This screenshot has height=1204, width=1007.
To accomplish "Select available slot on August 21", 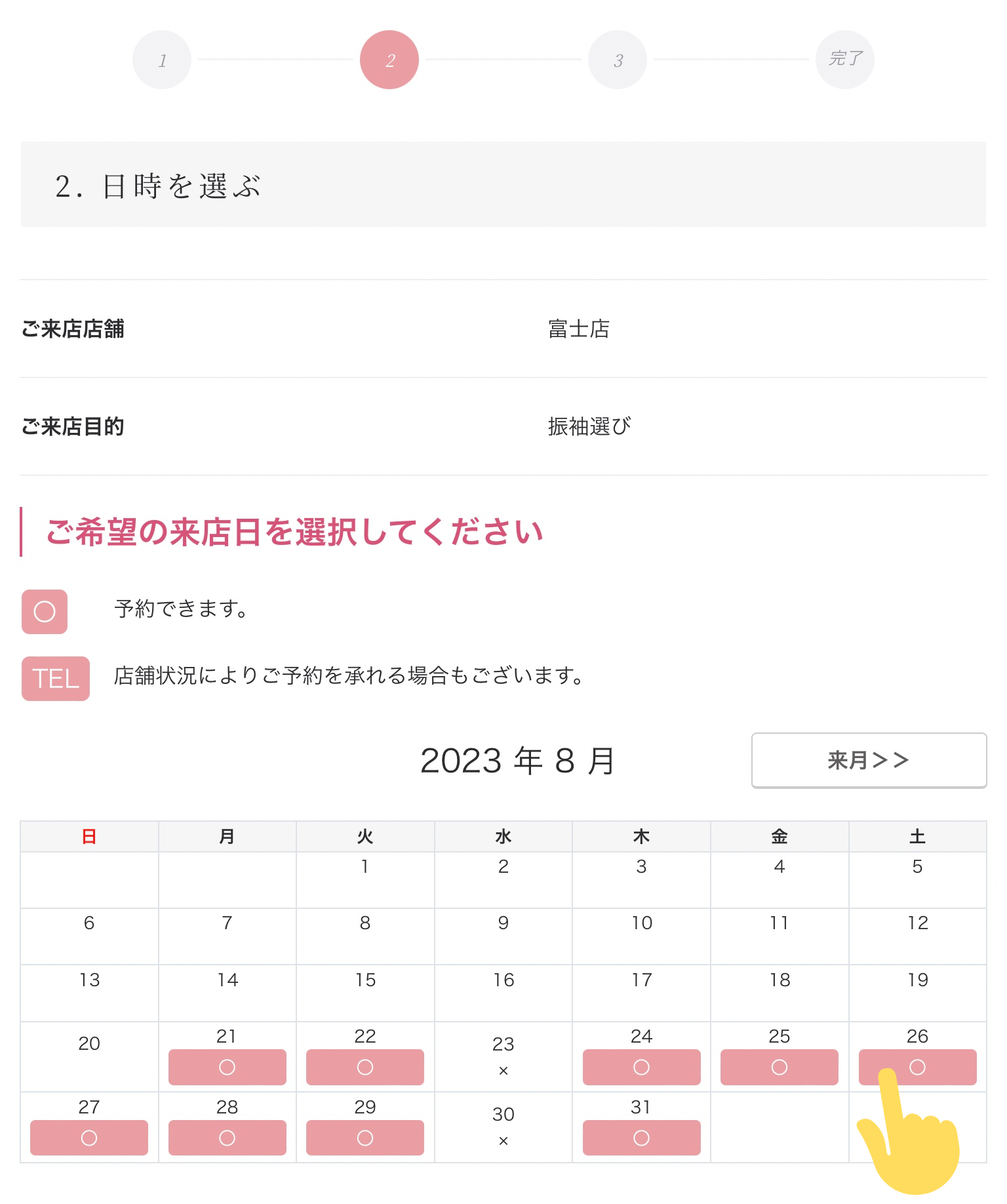I will [x=227, y=1067].
